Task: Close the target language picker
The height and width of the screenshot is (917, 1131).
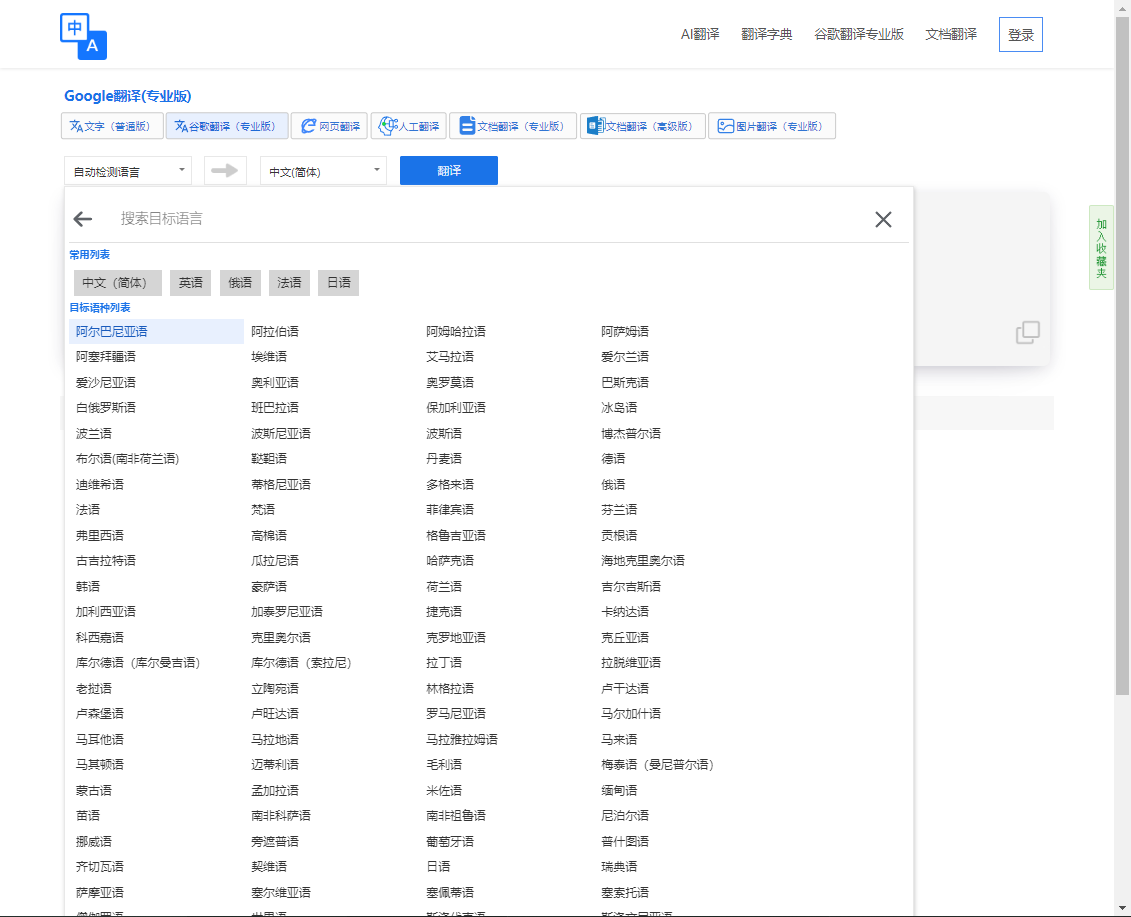Action: [883, 219]
